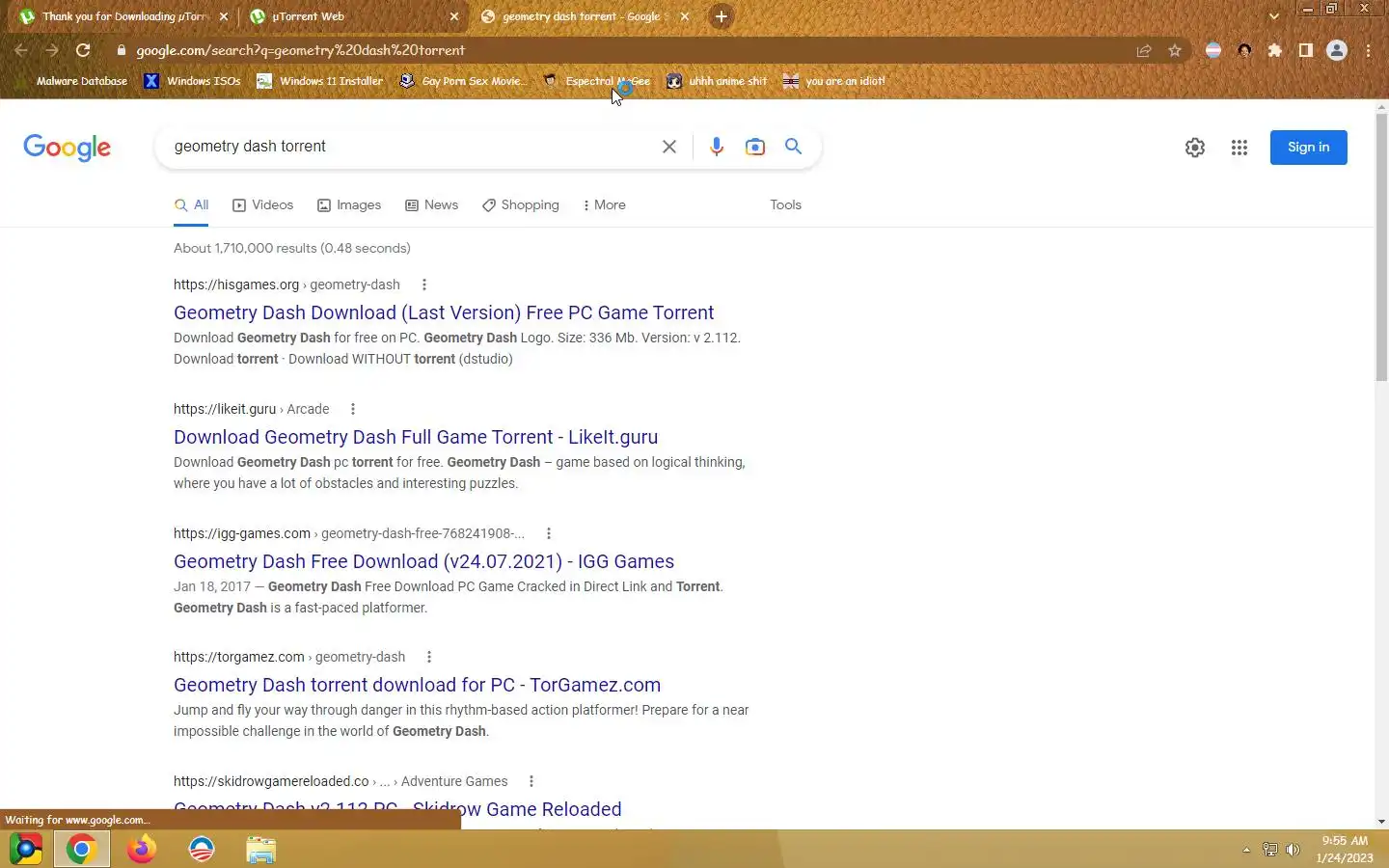This screenshot has width=1389, height=868.
Task: Open Windows 11 Installer bookmark
Action: (319, 81)
